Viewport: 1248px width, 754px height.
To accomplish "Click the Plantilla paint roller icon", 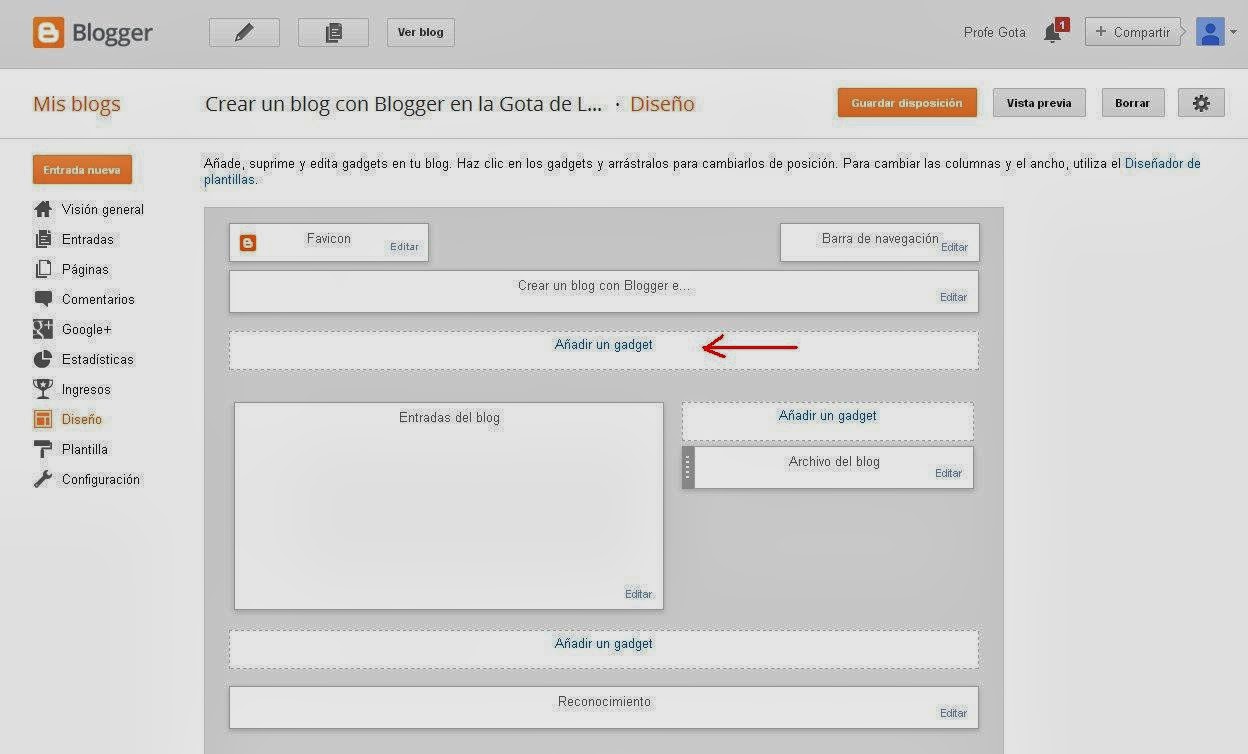I will 43,449.
